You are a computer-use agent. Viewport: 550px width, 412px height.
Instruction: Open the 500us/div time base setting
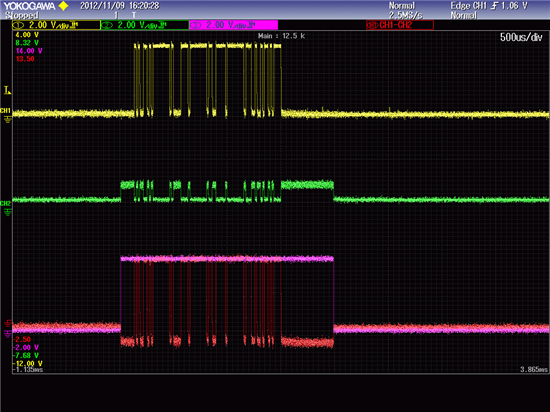coord(521,37)
